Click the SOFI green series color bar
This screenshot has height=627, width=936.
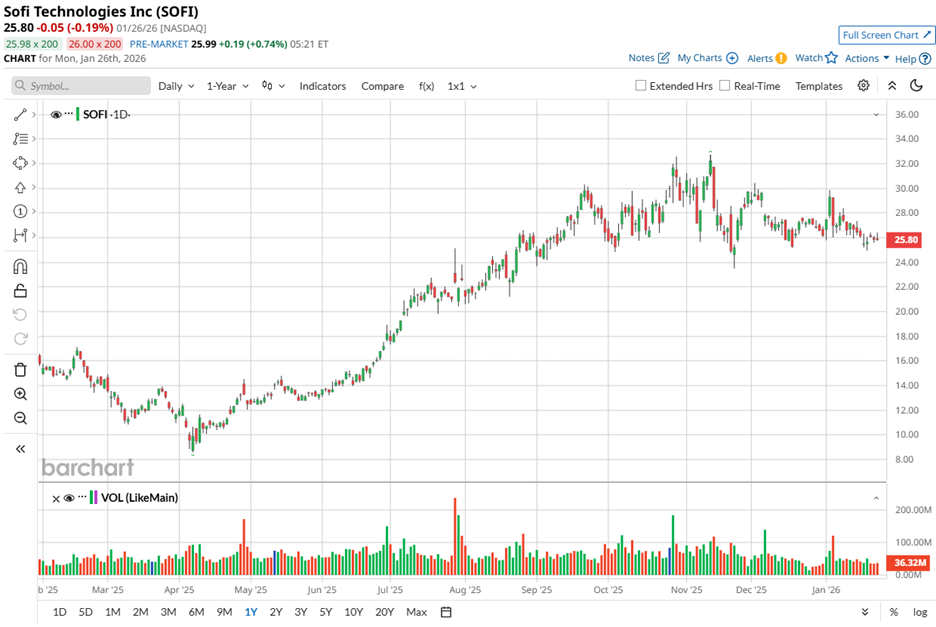point(78,114)
